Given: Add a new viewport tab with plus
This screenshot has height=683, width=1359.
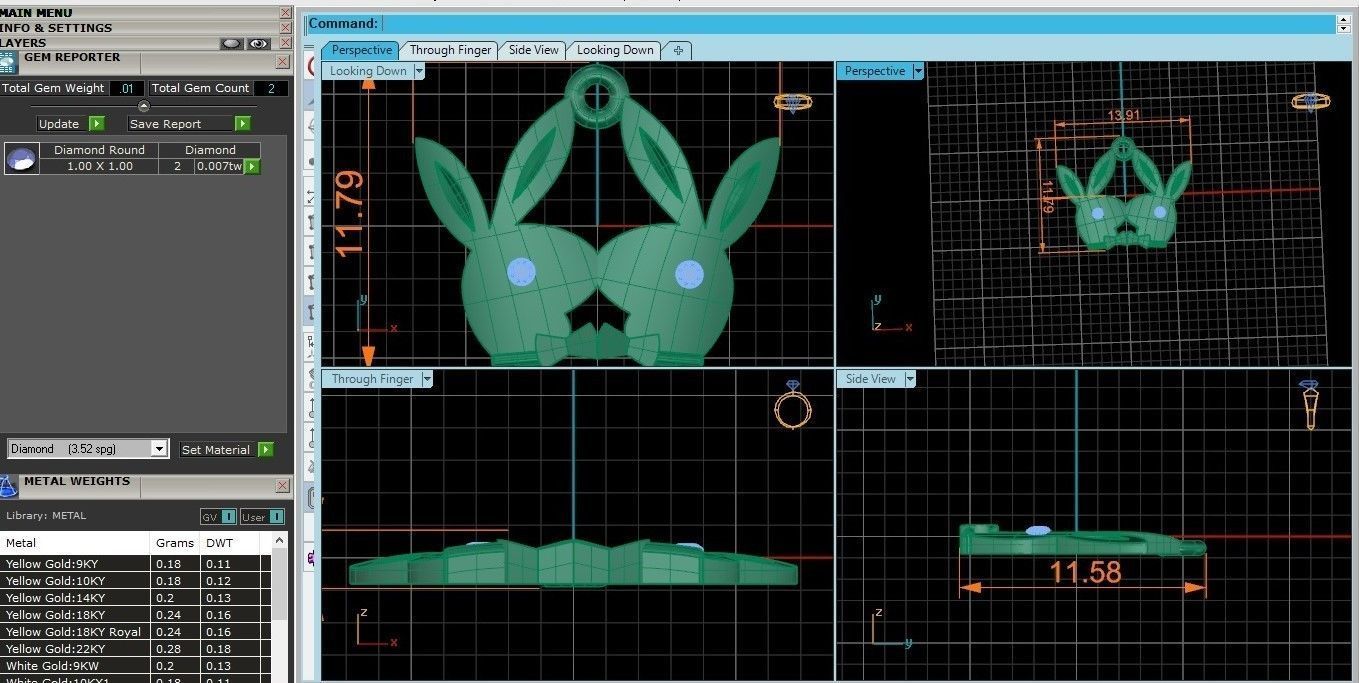Looking at the screenshot, I should tap(677, 50).
